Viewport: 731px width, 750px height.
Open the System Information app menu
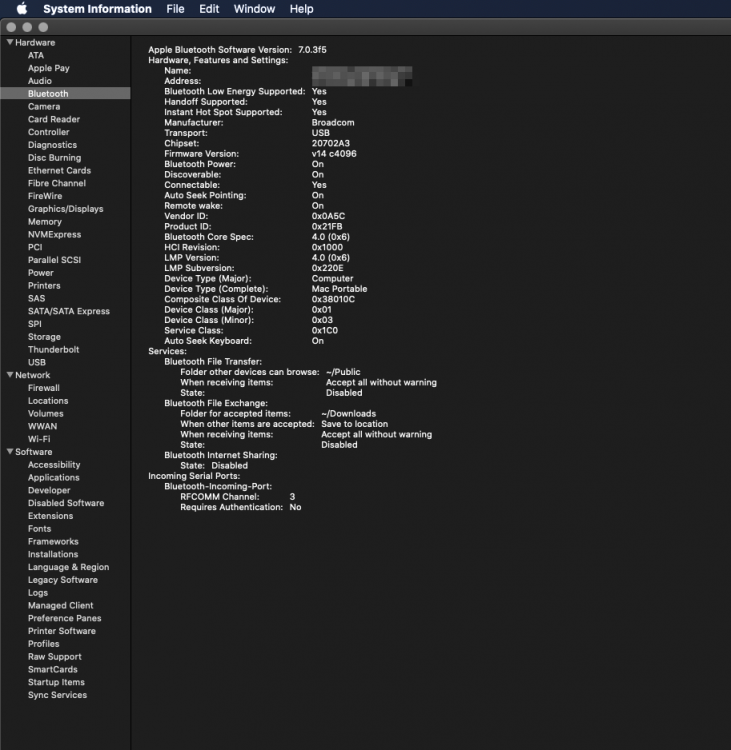click(97, 9)
